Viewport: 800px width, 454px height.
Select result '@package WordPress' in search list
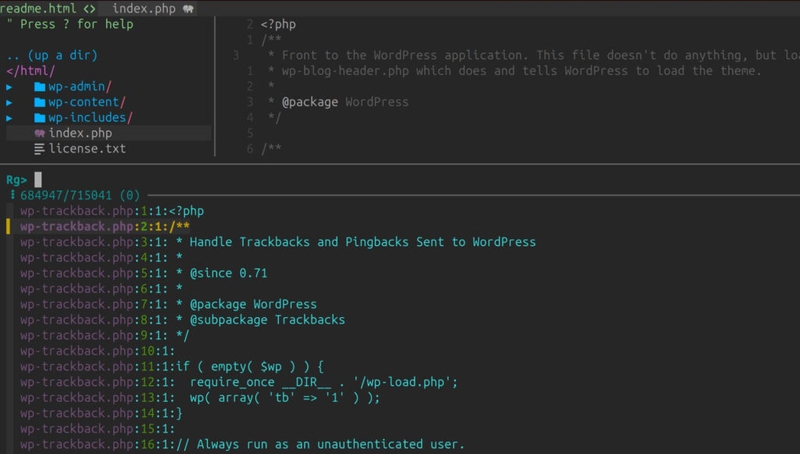tap(168, 305)
